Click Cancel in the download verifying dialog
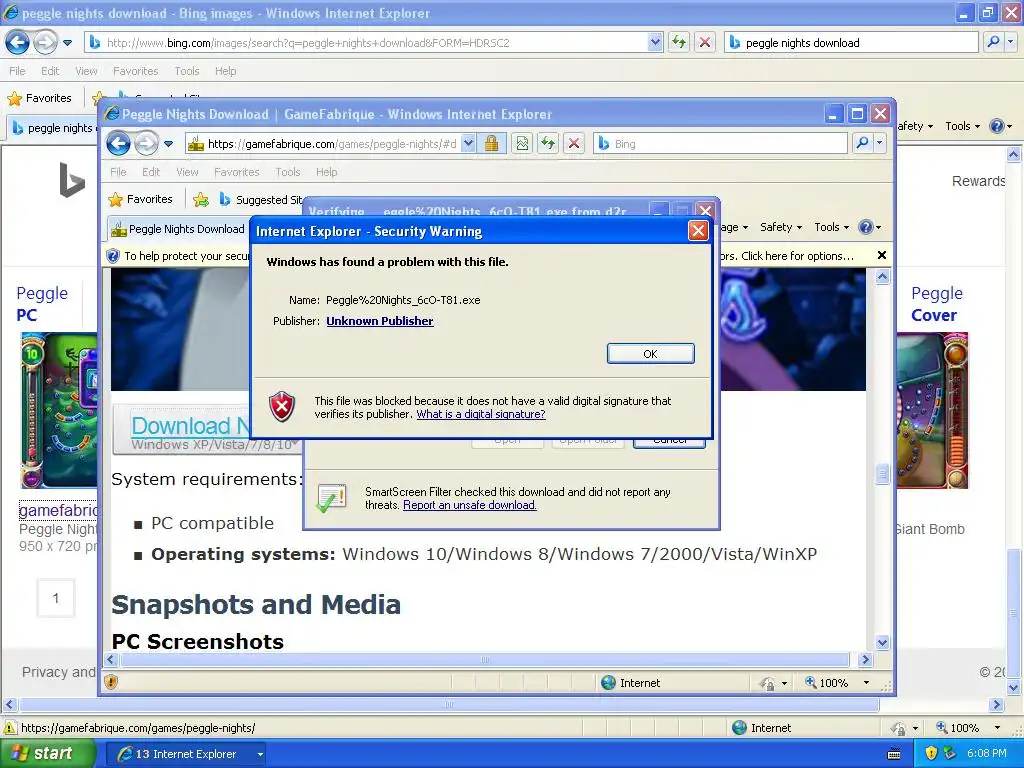This screenshot has width=1024, height=768. (669, 441)
